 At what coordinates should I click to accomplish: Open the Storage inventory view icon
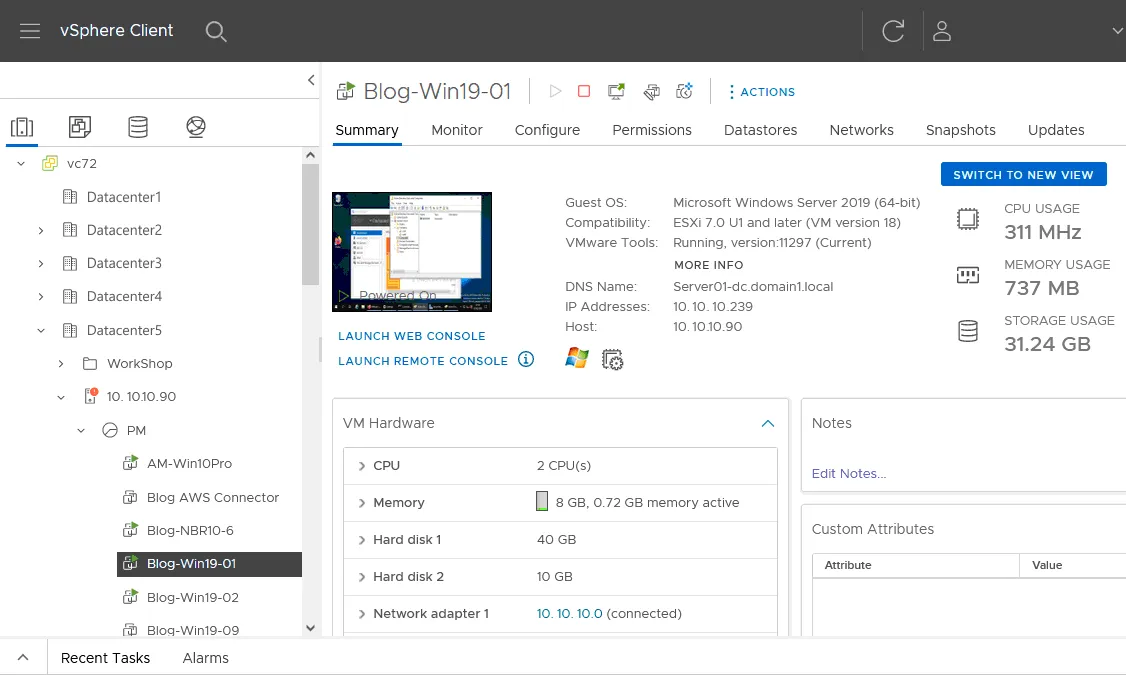(x=138, y=127)
